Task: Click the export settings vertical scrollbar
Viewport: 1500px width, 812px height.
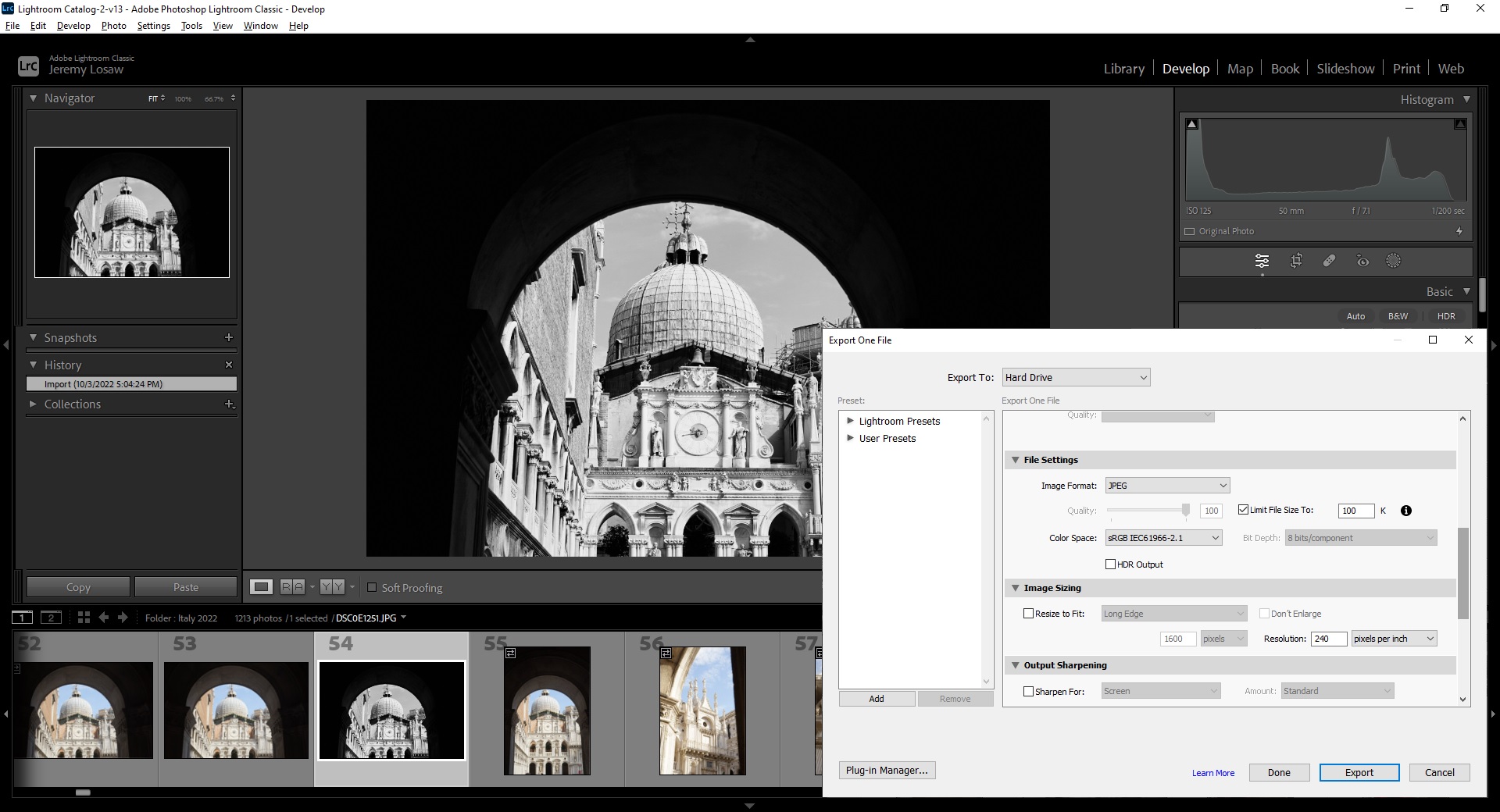Action: 1463,574
